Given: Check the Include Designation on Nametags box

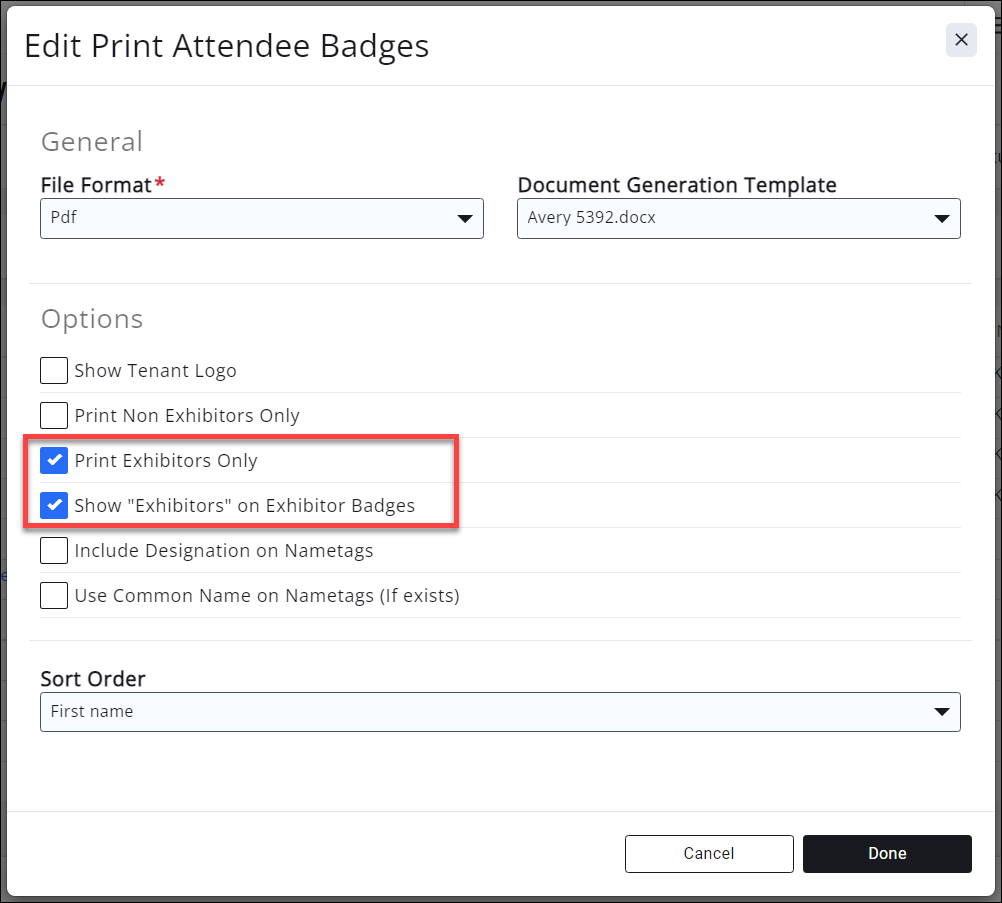Looking at the screenshot, I should [54, 550].
